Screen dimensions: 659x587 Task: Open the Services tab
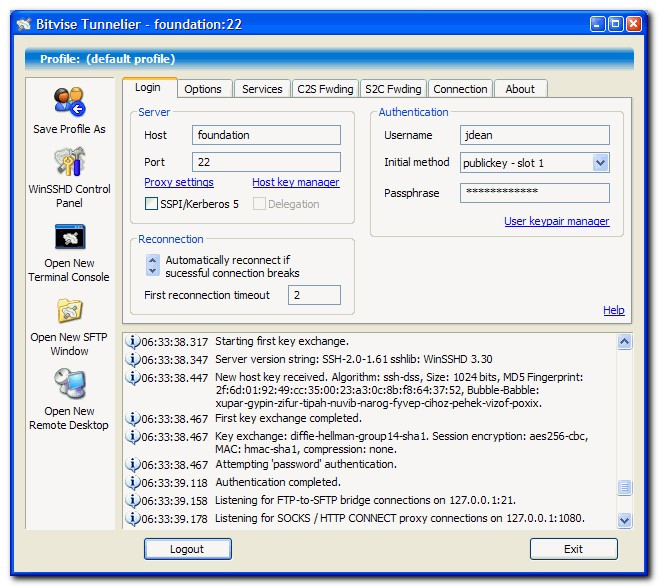(x=262, y=89)
